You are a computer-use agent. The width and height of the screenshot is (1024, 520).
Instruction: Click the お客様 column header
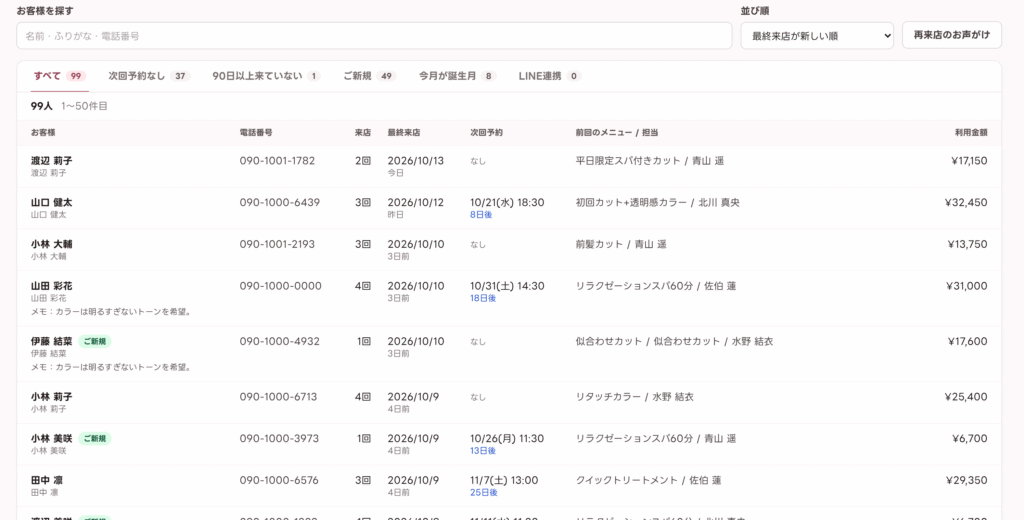pos(43,133)
